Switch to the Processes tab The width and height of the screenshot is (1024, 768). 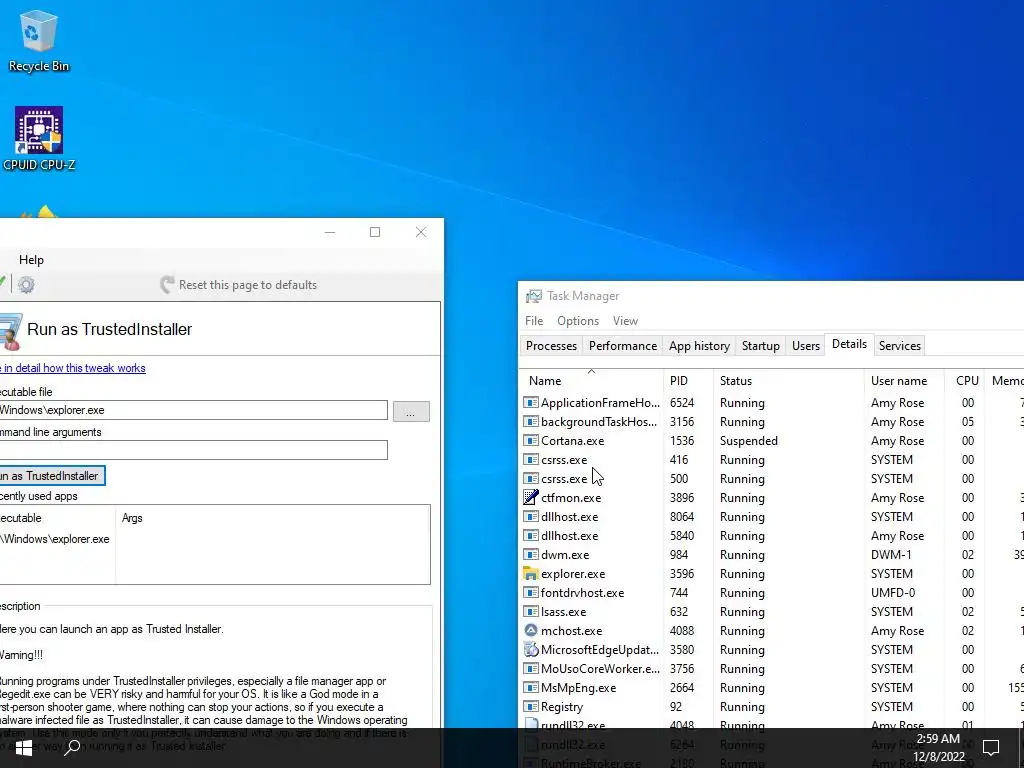tap(551, 346)
